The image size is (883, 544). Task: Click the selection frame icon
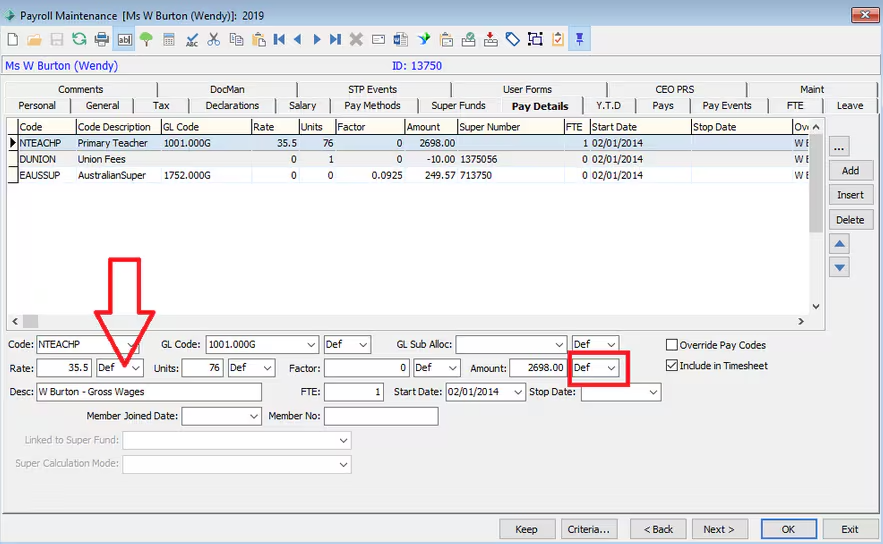(535, 39)
